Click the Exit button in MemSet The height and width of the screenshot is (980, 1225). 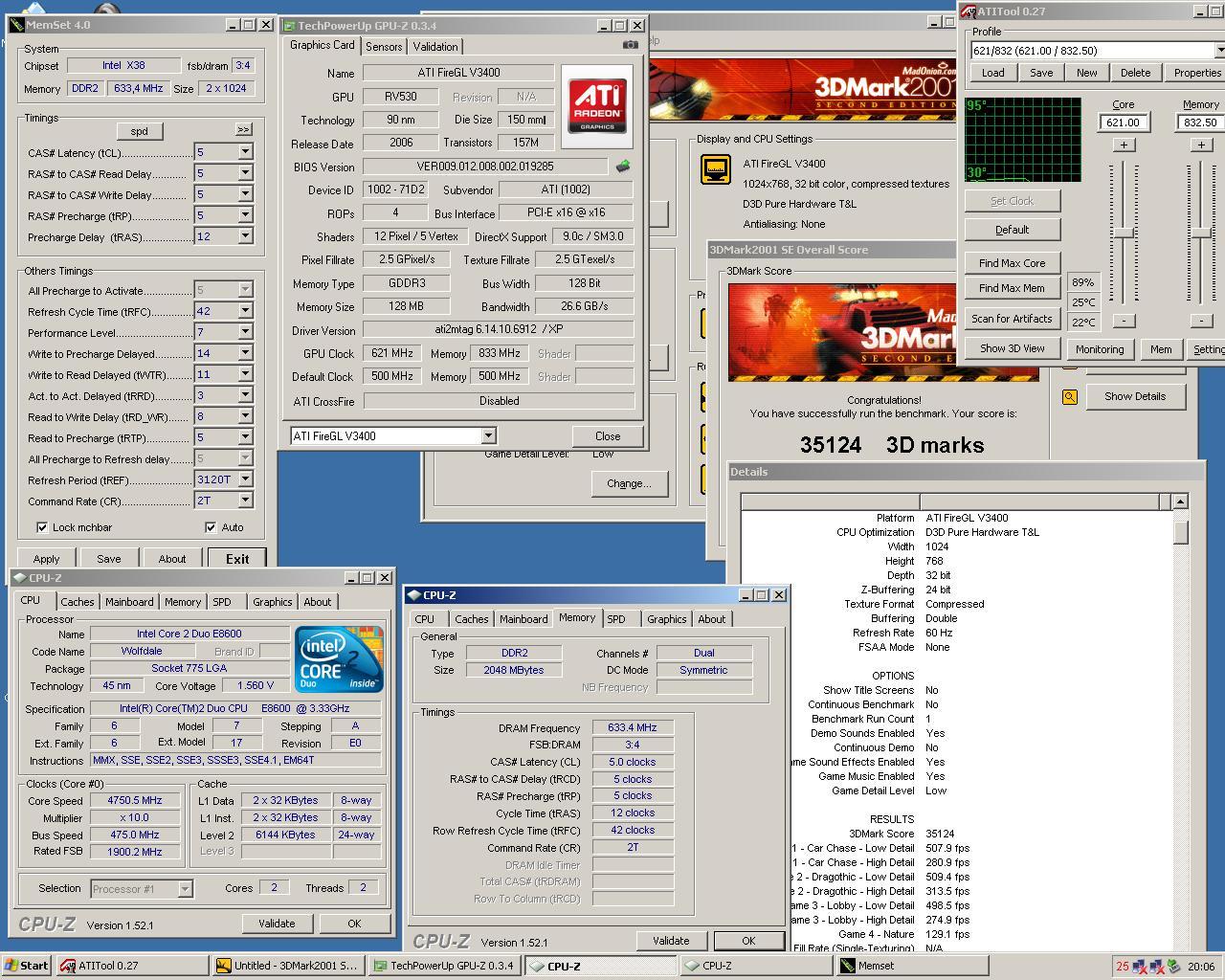(237, 559)
